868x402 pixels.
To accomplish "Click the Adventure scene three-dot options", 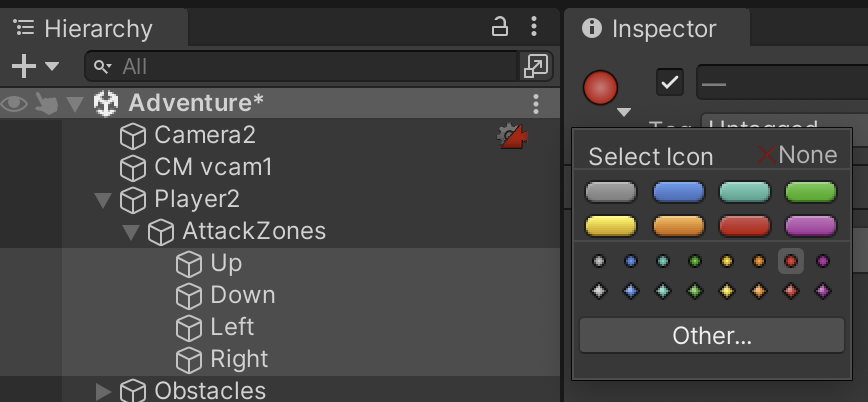I will pyautogui.click(x=537, y=103).
